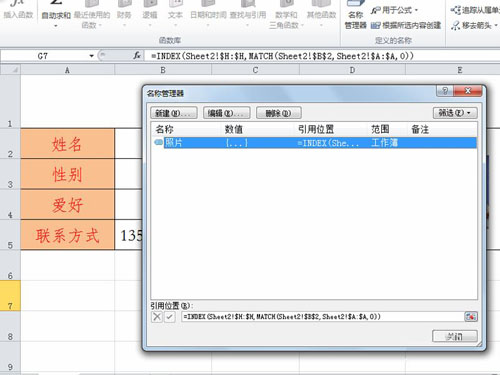The width and height of the screenshot is (500, 375).
Task: Select the 联系方式 cell
Action: coord(67,235)
